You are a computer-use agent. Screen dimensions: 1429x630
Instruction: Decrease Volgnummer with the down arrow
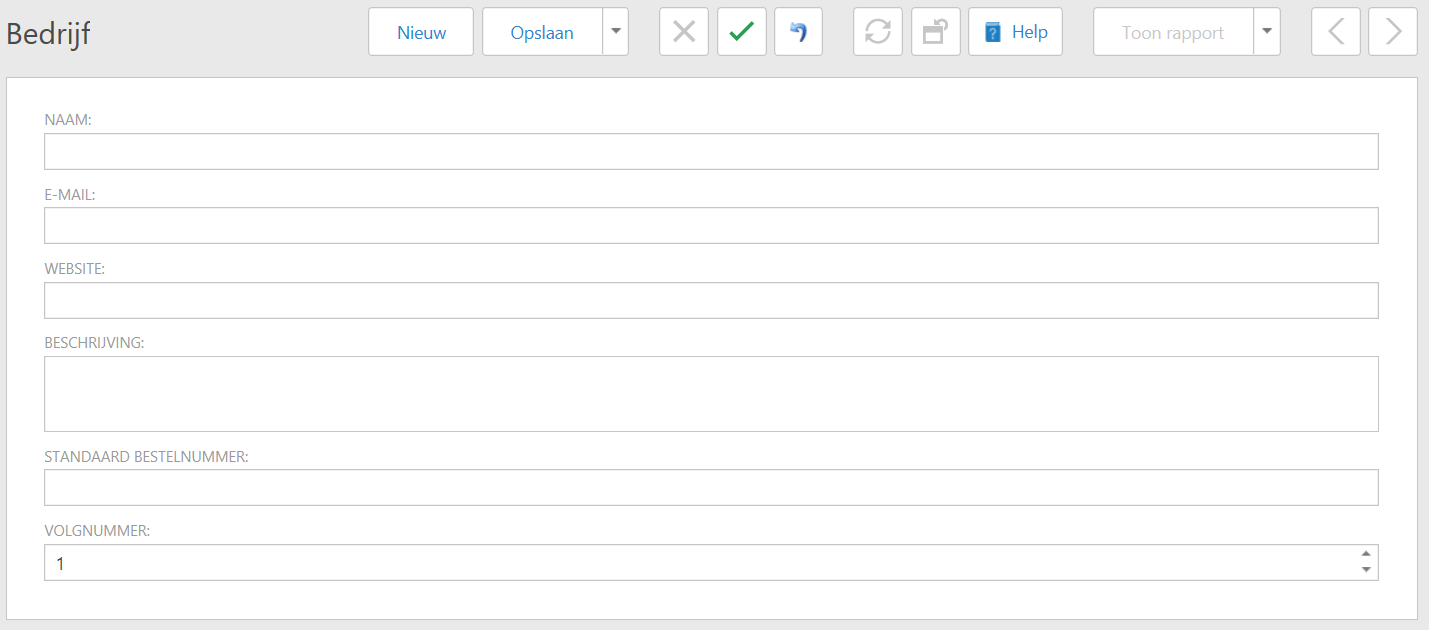click(1366, 570)
